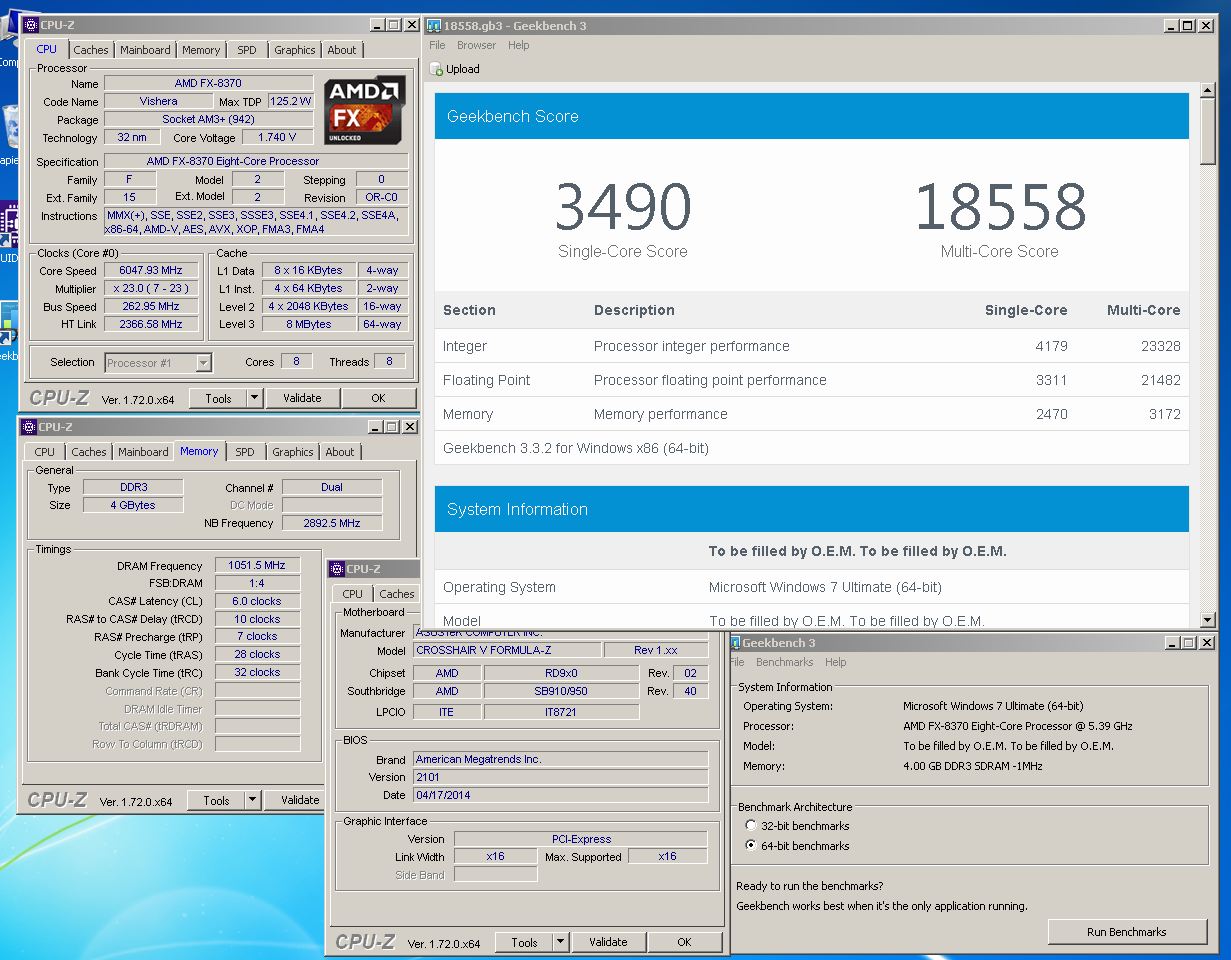1231x960 pixels.
Task: Open SPD tab in top CPU-Z window
Action: [247, 50]
